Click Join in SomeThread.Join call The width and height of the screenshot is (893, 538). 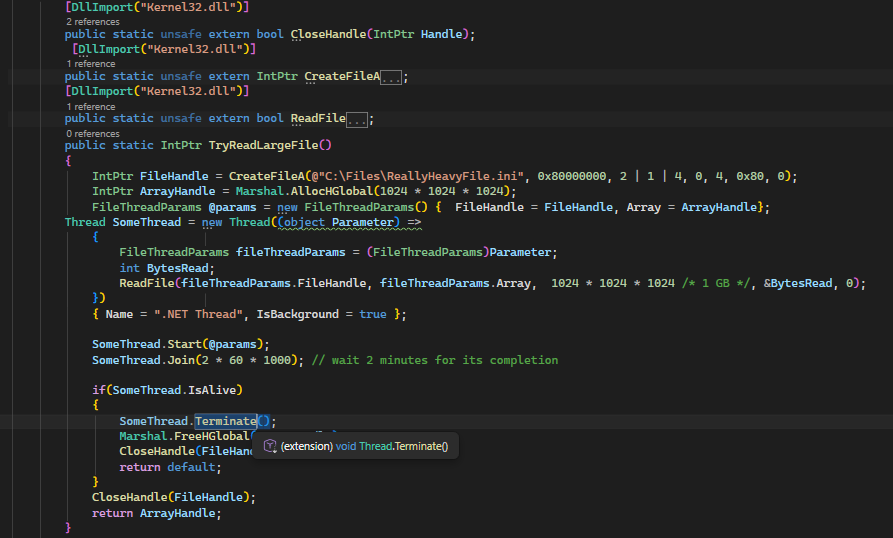point(181,360)
